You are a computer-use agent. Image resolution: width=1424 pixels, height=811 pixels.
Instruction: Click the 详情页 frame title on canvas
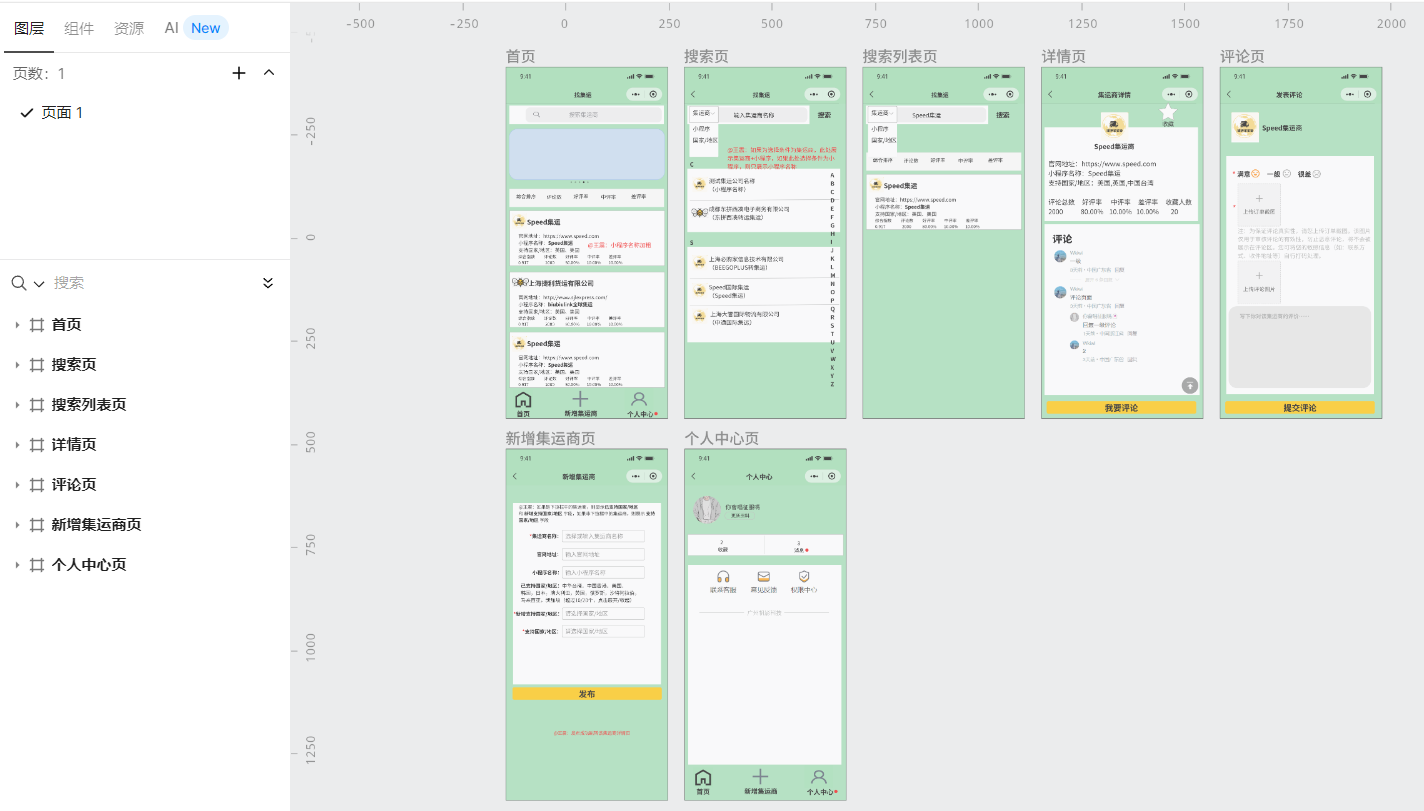1063,57
